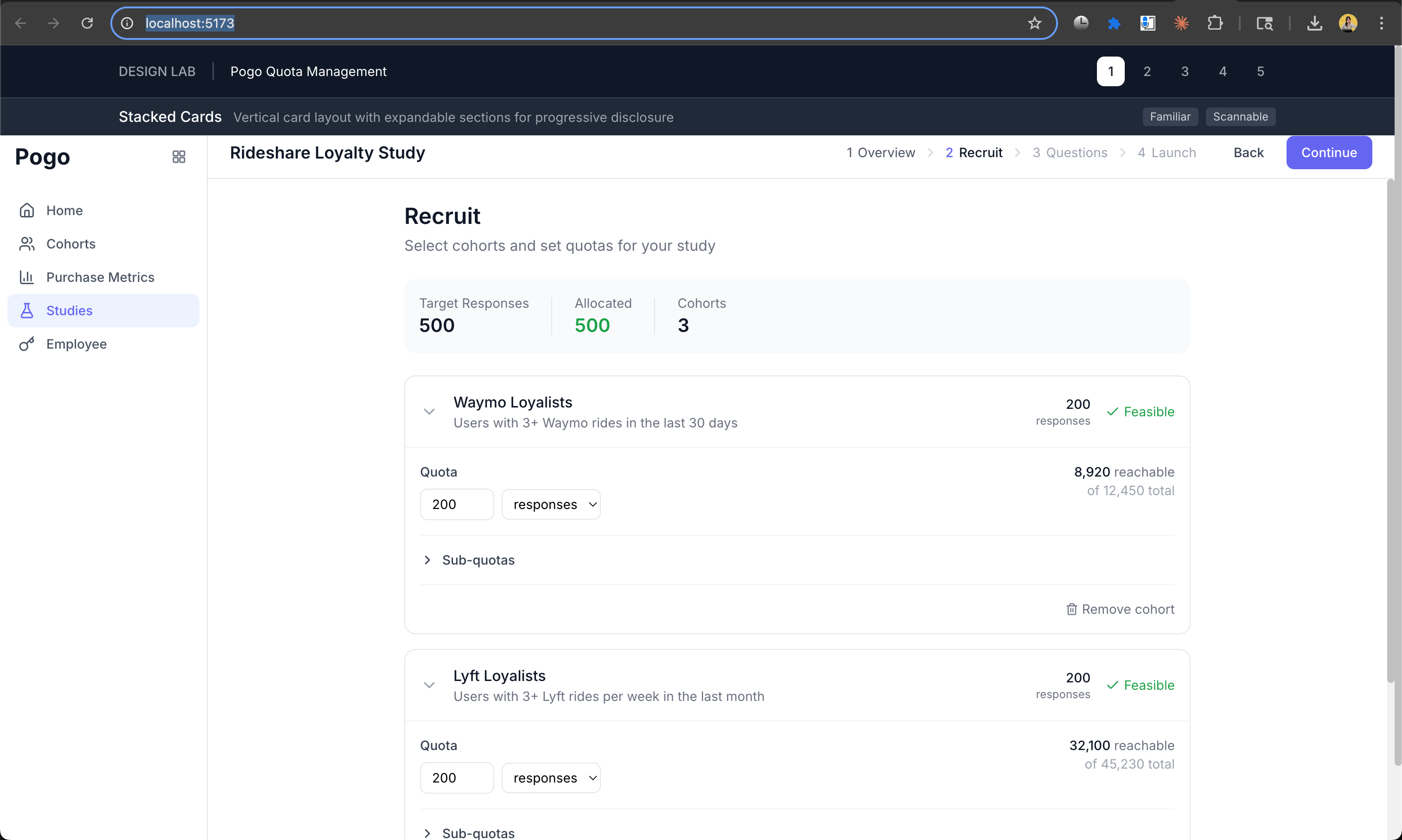Click the Waymo quota input field

tap(456, 504)
